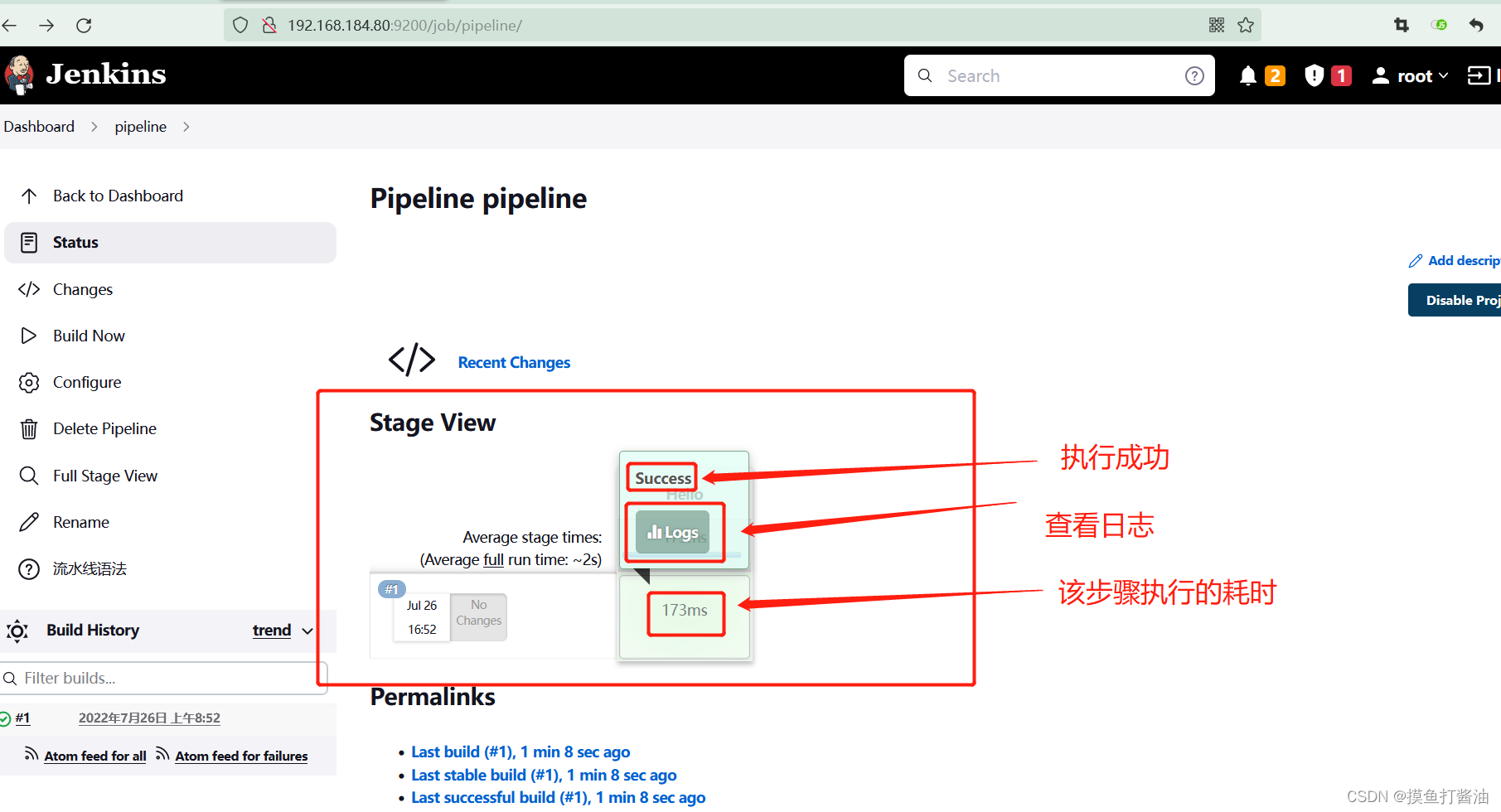Click the build #1 success status icon
Image resolution: width=1501 pixels, height=812 pixels.
4,719
